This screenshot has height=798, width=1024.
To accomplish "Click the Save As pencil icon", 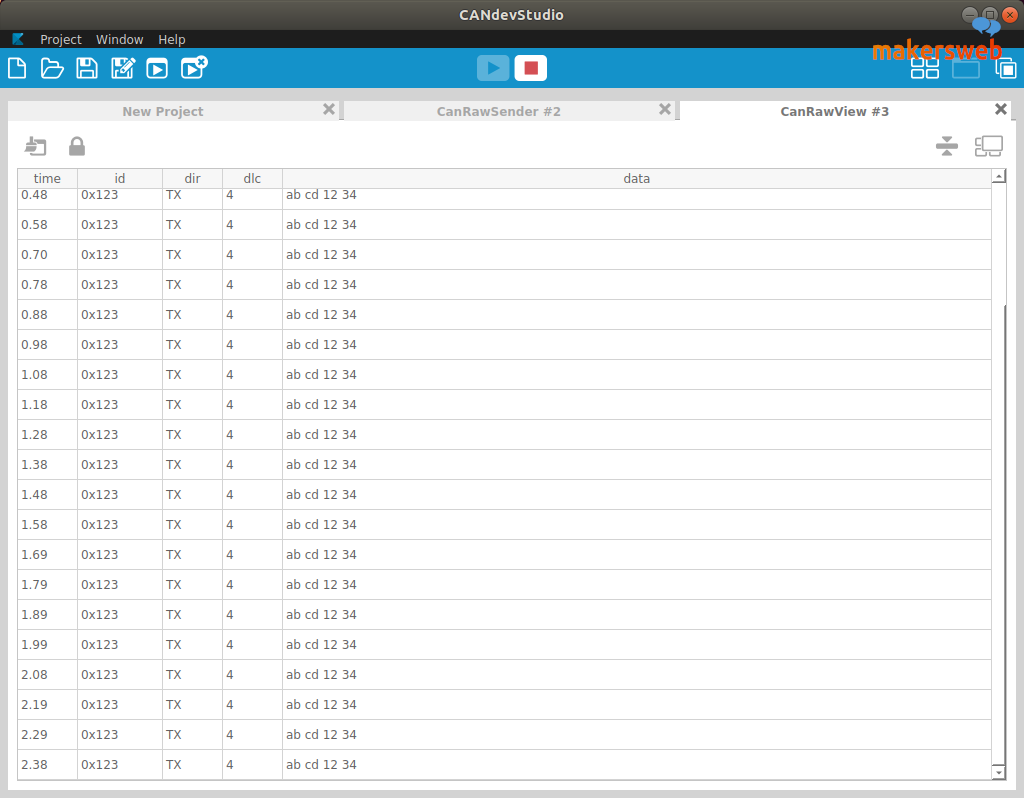I will pos(122,68).
